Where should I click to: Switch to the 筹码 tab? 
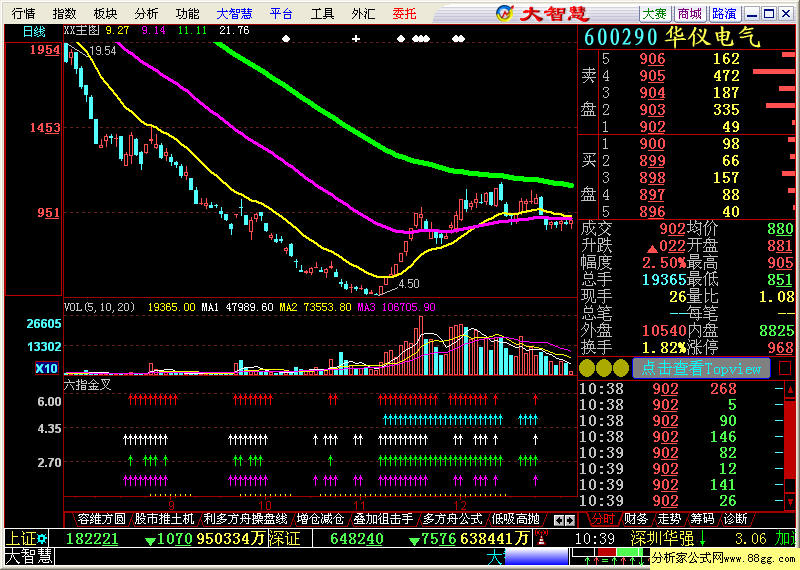point(702,519)
